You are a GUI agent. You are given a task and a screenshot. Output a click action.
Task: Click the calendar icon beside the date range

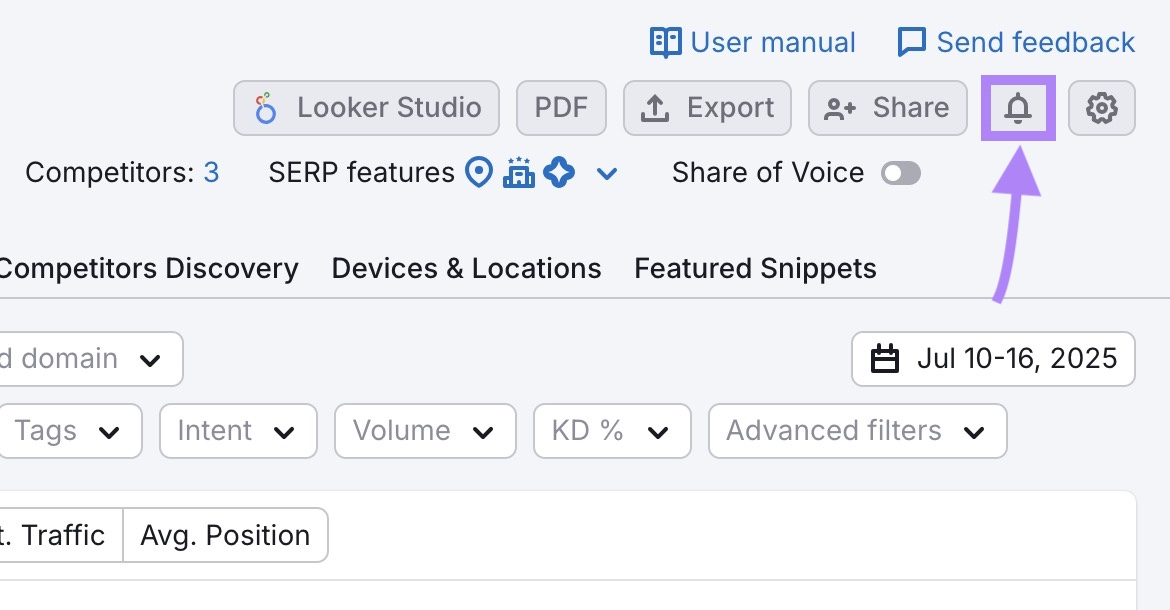(888, 359)
